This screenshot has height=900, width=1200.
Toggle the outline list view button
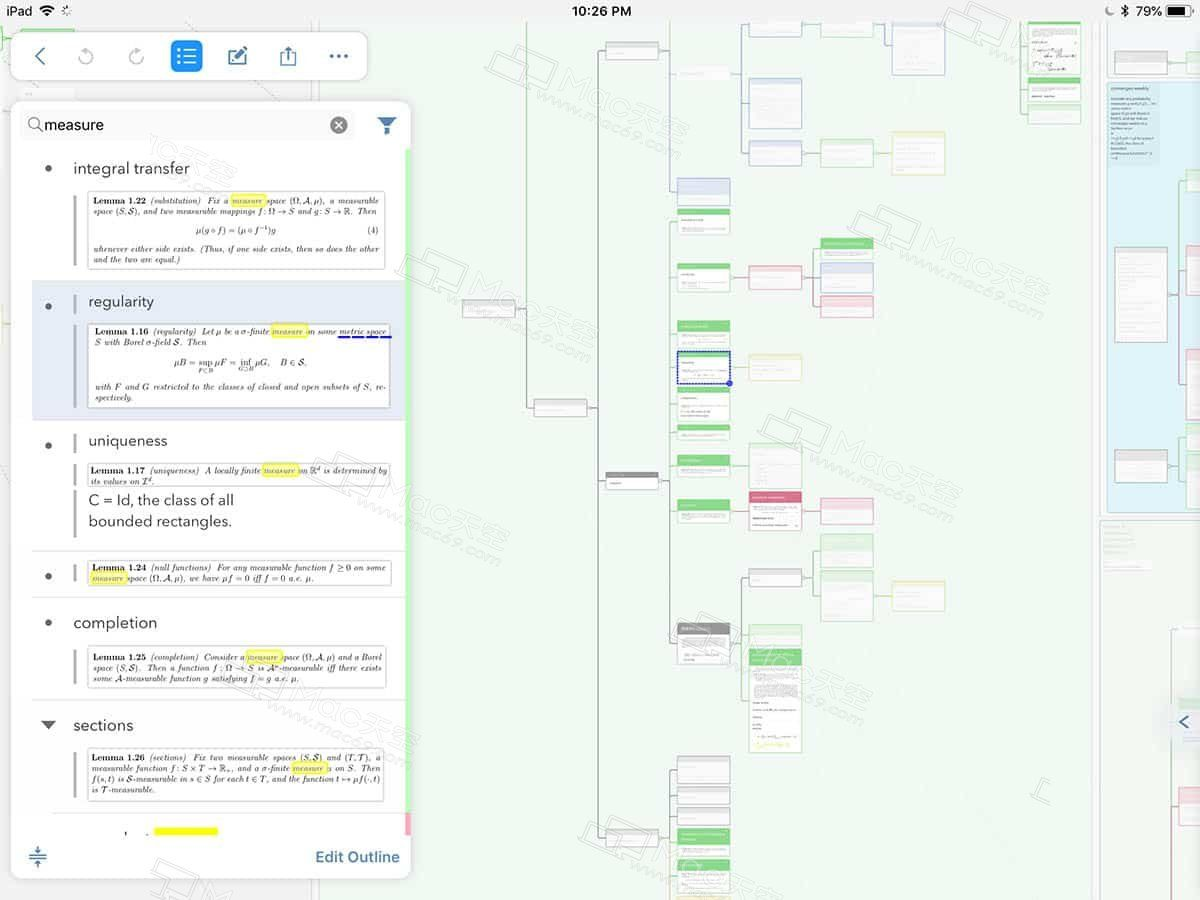(186, 56)
